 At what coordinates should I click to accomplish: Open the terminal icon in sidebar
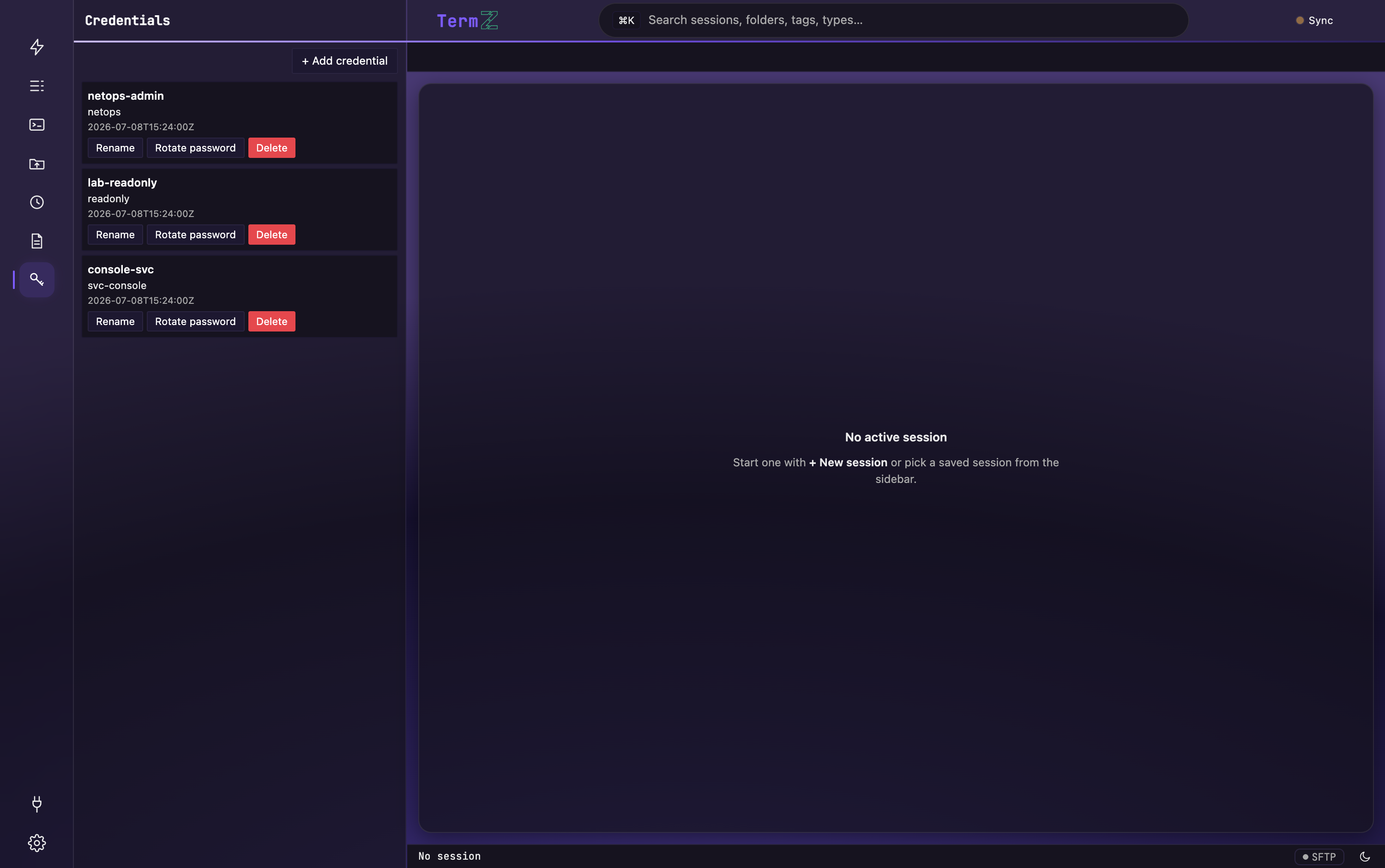point(37,125)
